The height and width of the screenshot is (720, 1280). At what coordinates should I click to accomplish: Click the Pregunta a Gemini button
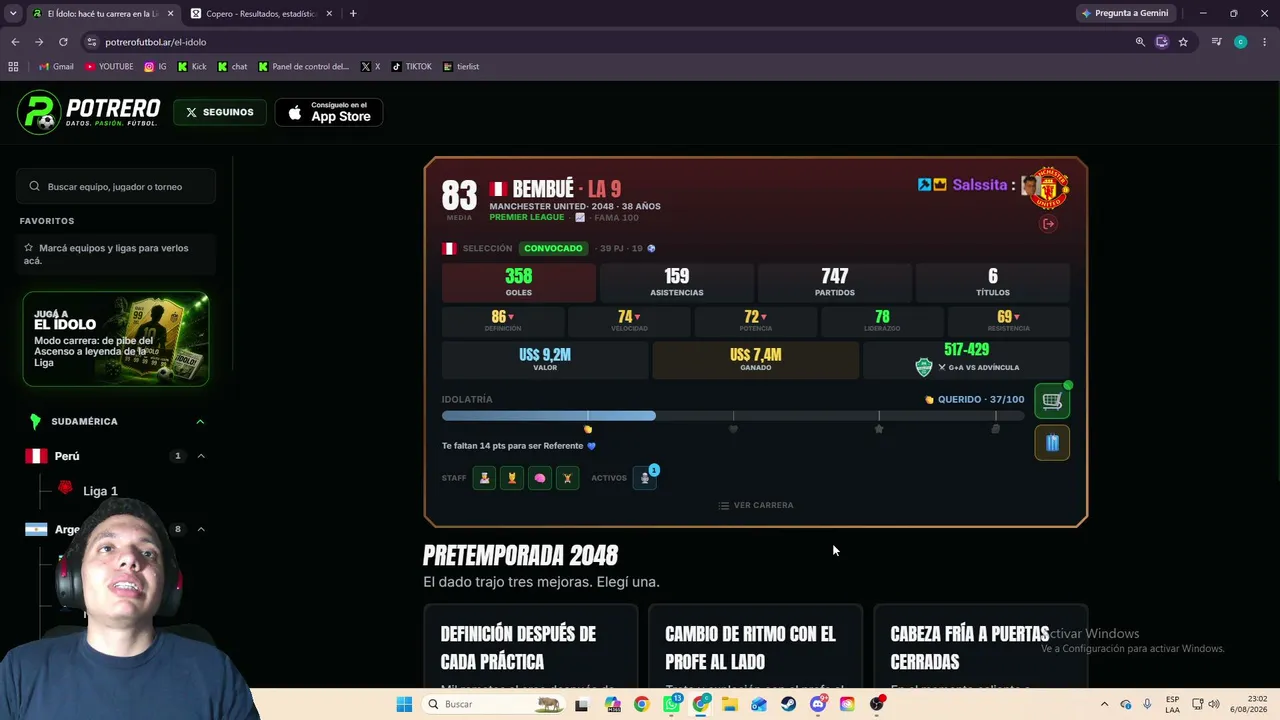(x=1125, y=13)
